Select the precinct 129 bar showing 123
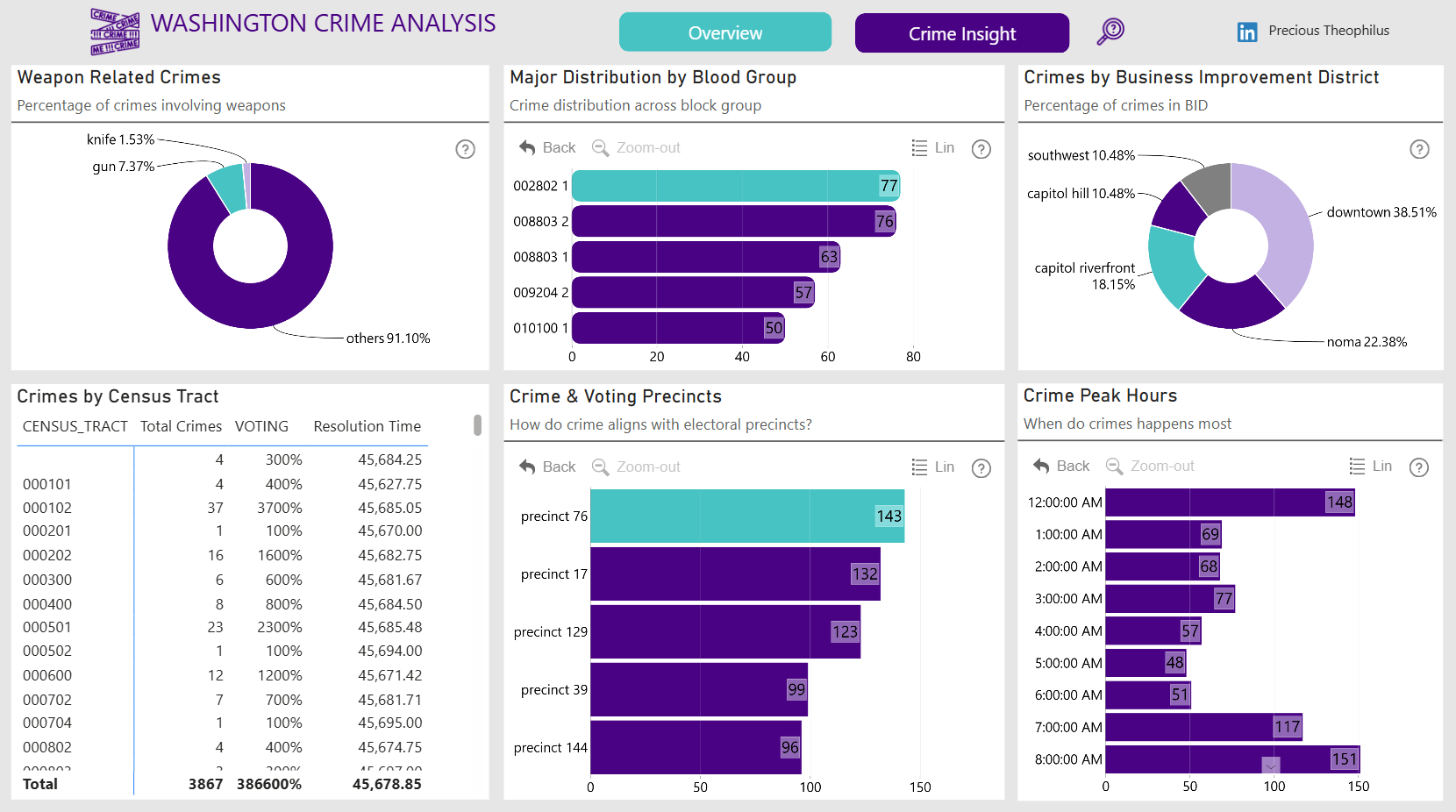 coord(725,632)
